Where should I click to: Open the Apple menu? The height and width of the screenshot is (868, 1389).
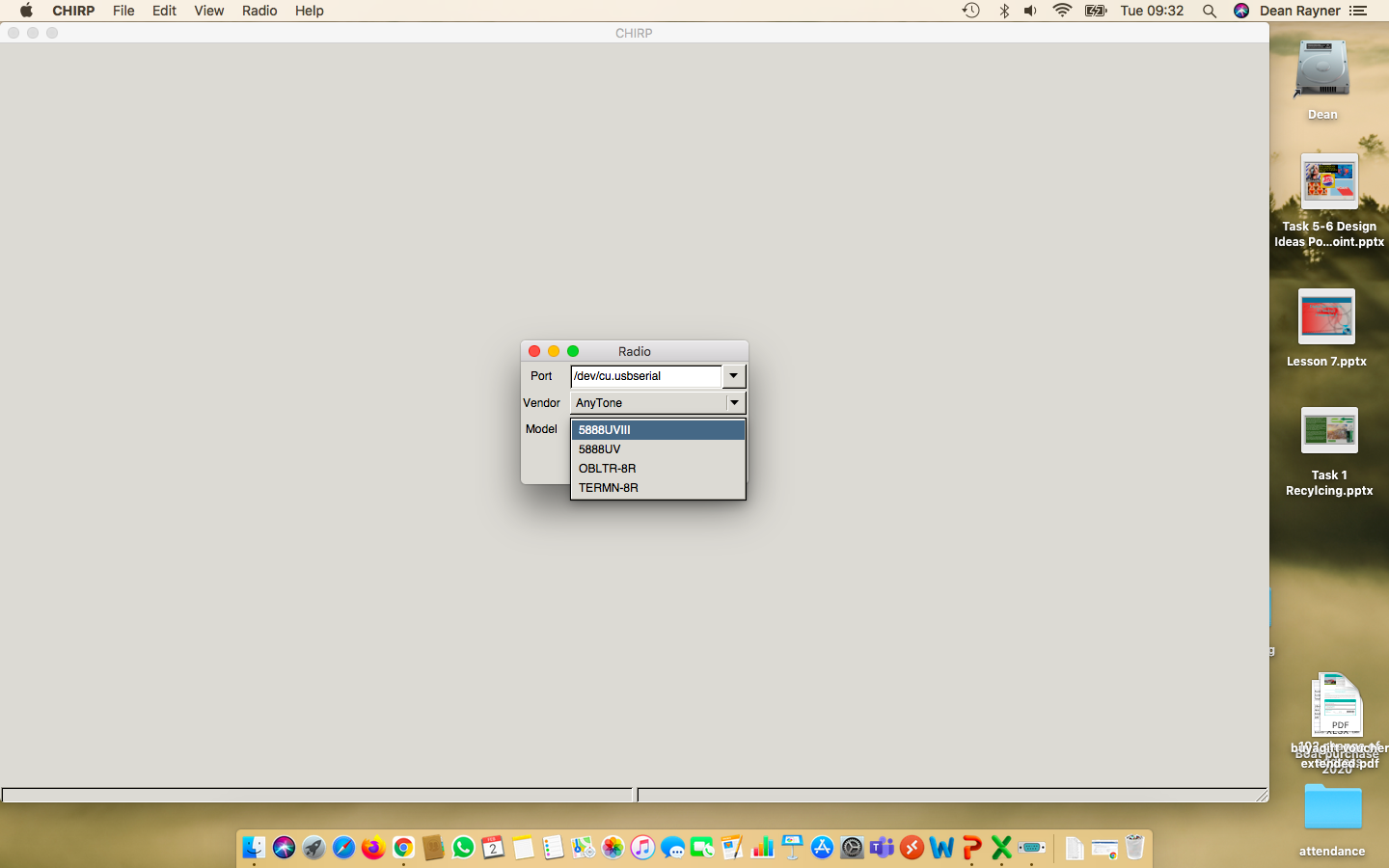click(26, 11)
